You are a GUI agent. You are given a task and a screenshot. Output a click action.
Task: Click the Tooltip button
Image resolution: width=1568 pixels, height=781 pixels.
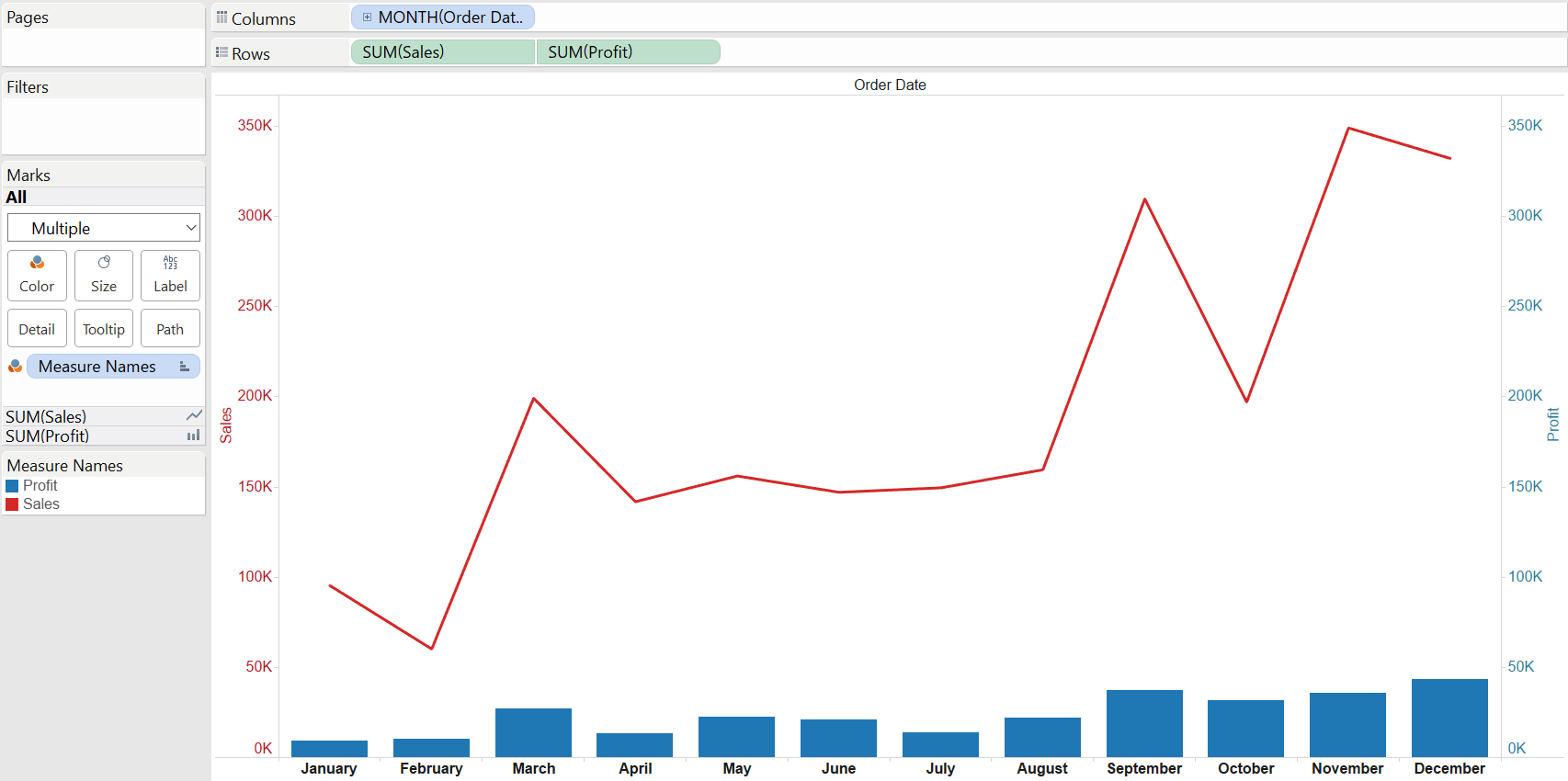tap(104, 329)
